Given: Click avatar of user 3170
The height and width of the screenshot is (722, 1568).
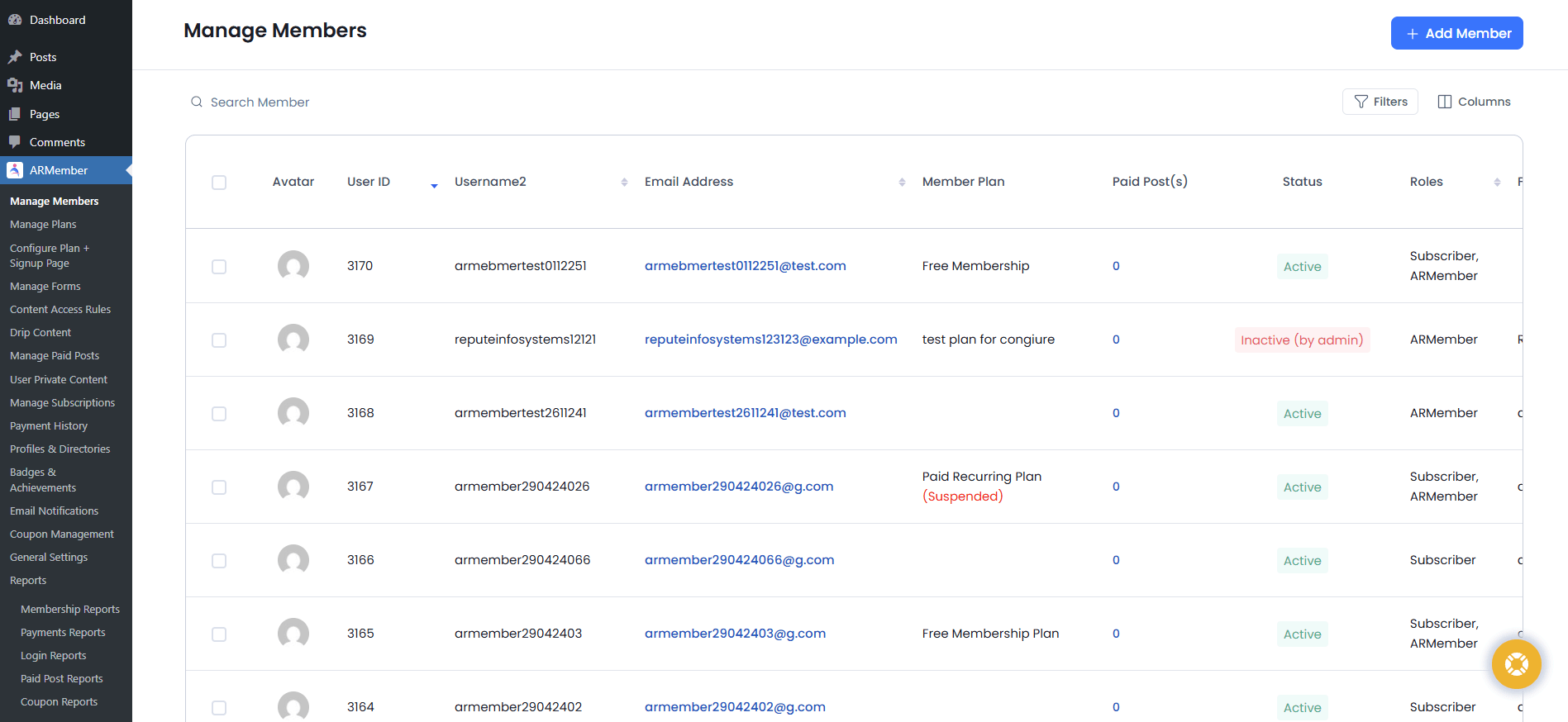Looking at the screenshot, I should pos(293,266).
